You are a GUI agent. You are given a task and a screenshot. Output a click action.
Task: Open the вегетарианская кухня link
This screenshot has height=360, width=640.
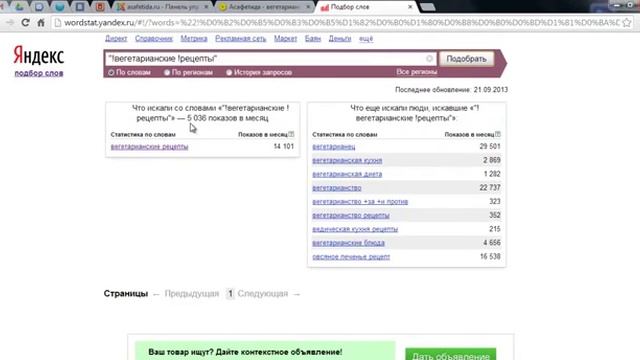coord(347,160)
